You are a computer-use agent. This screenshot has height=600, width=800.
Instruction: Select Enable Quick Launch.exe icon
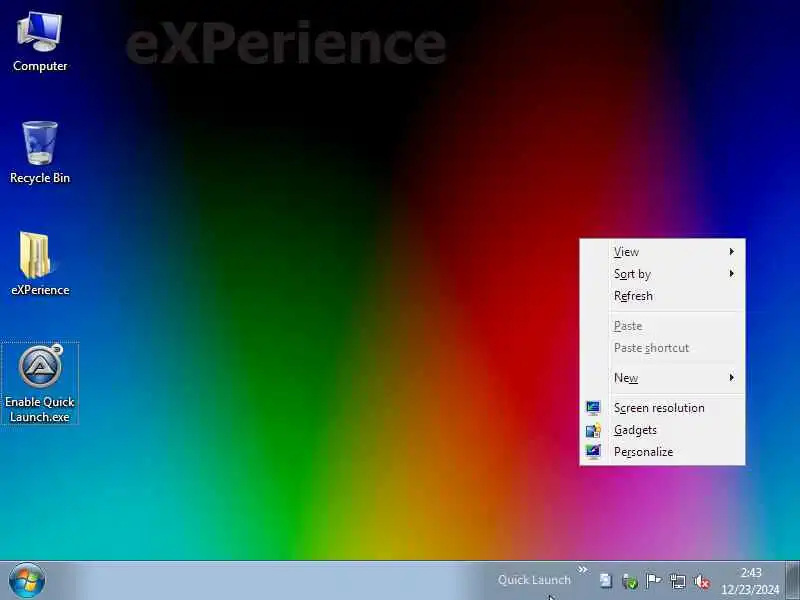(40, 384)
